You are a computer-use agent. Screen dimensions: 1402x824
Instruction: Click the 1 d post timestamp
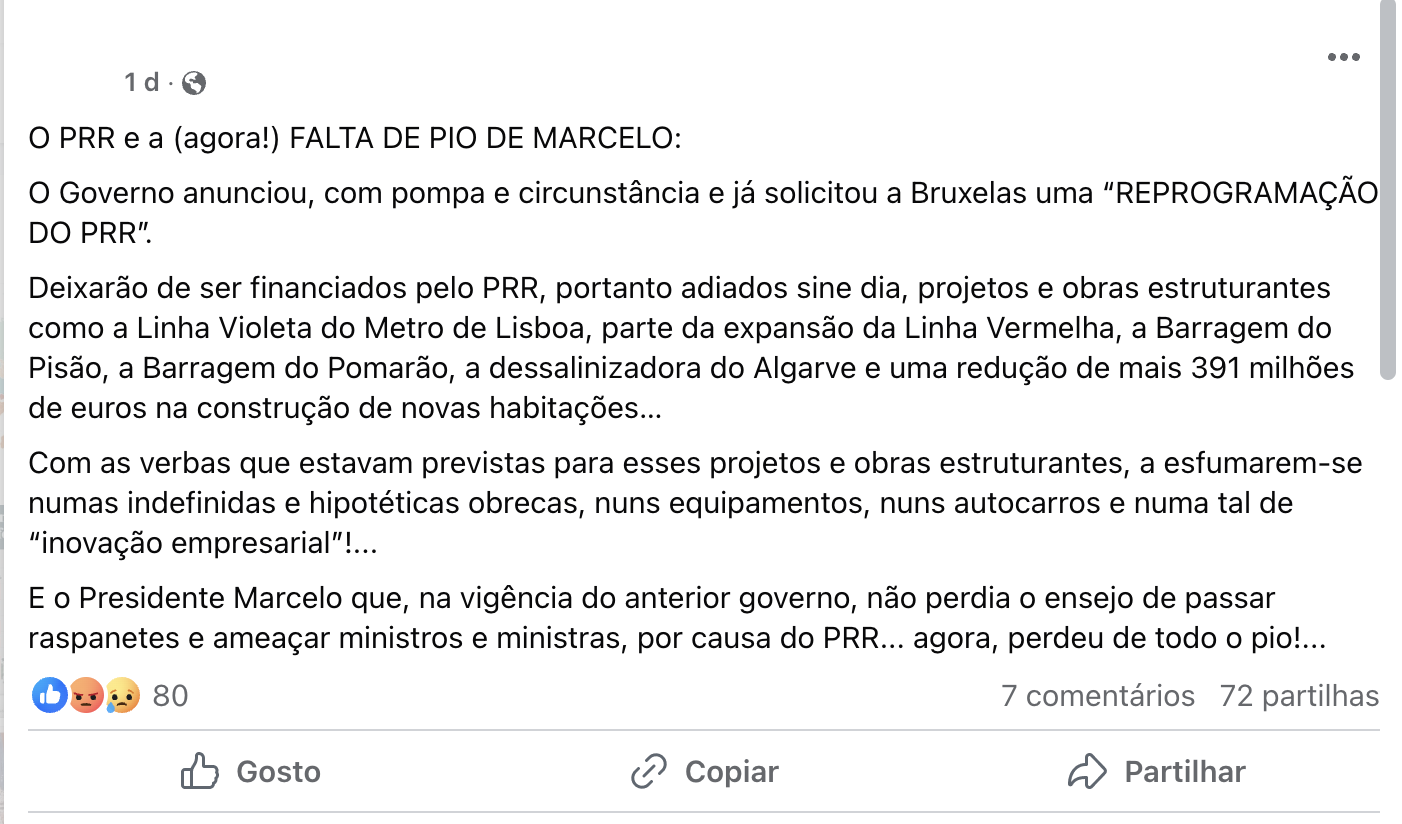[141, 83]
